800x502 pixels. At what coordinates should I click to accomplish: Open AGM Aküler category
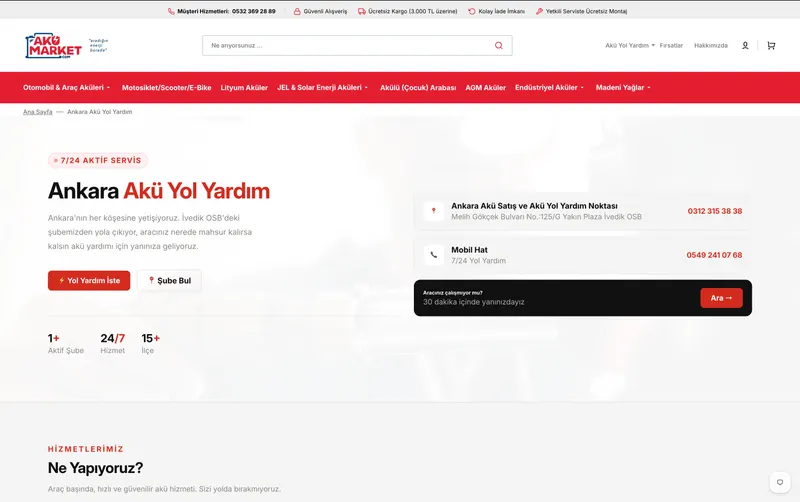click(485, 88)
